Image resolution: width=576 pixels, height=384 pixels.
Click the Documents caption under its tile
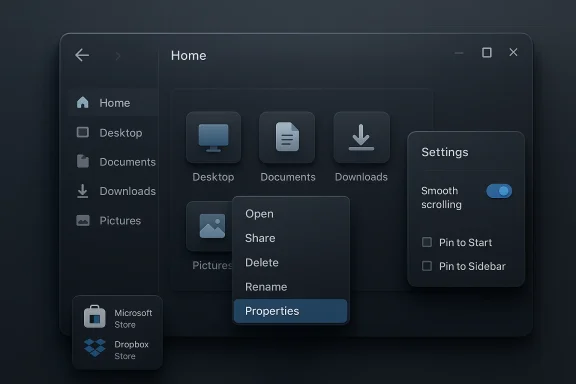tap(288, 177)
